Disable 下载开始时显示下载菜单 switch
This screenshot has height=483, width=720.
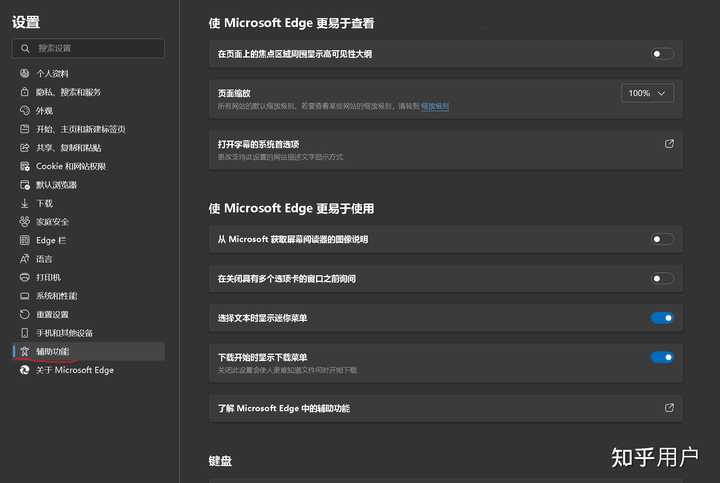coord(662,357)
